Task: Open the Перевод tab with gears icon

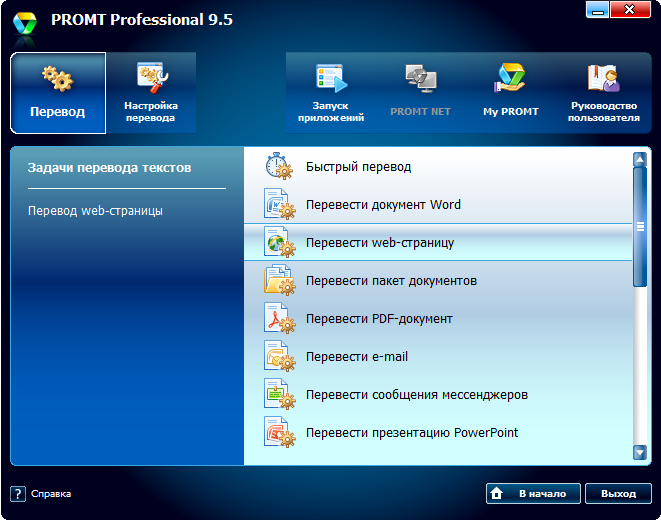Action: pyautogui.click(x=58, y=93)
